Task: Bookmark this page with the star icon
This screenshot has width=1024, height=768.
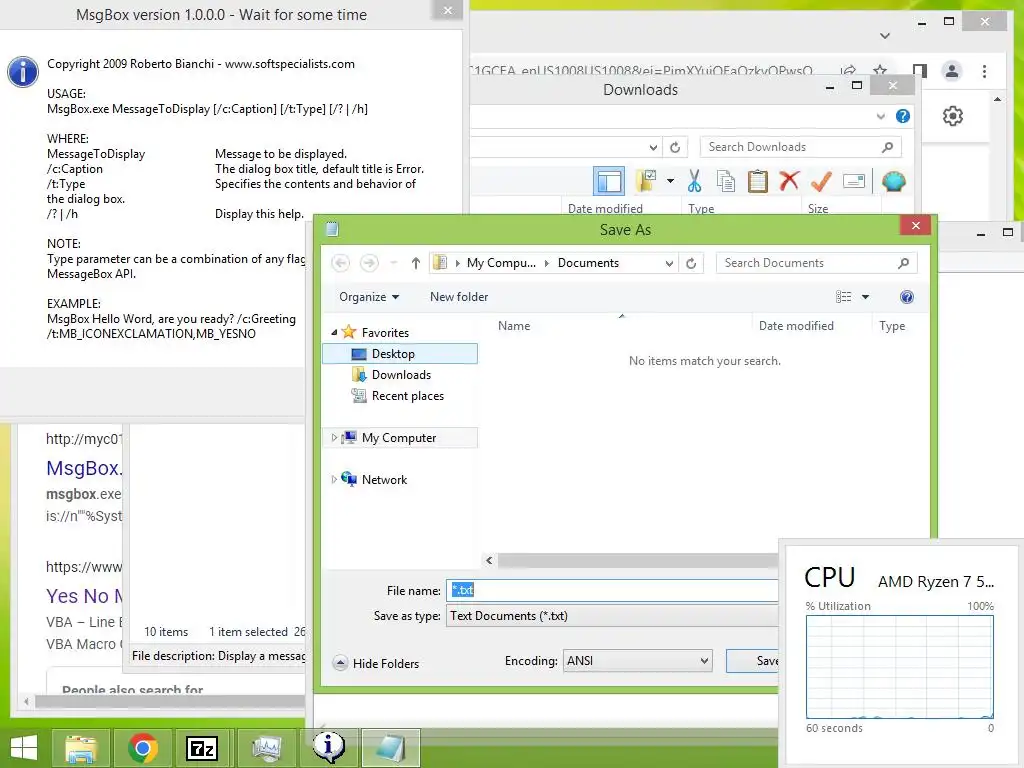Action: pyautogui.click(x=880, y=70)
